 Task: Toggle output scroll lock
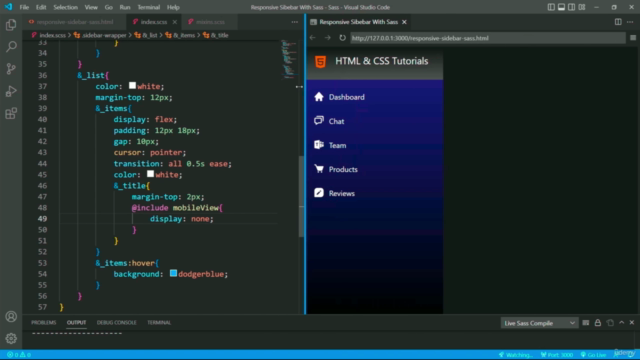(x=598, y=323)
